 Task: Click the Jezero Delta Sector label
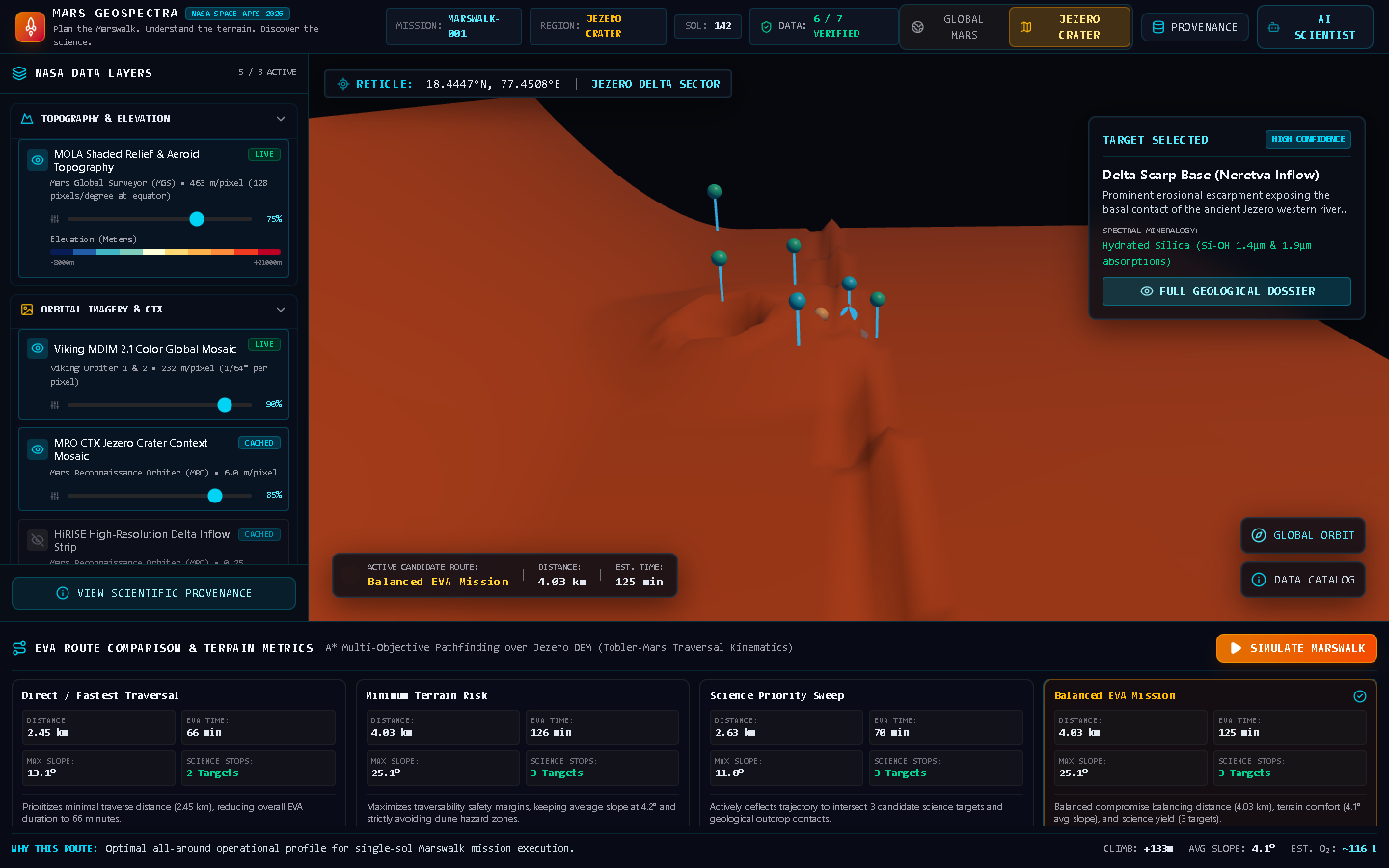(x=656, y=84)
